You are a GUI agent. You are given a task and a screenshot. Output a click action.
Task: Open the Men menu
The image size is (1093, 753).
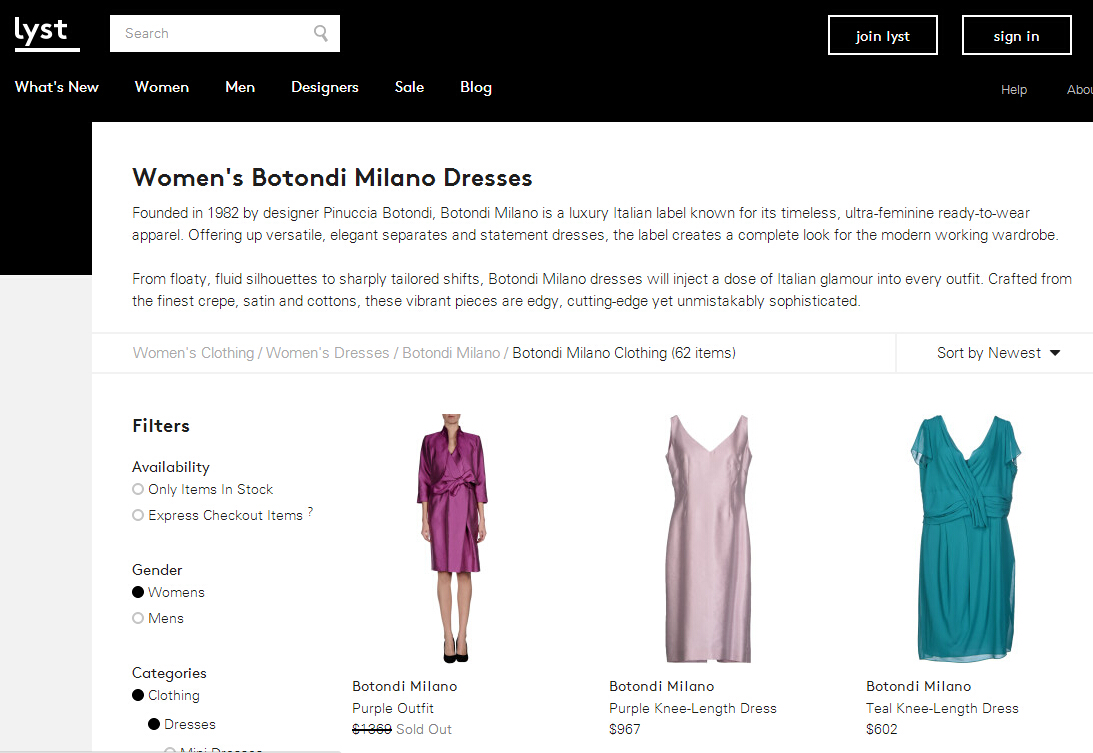click(x=240, y=87)
